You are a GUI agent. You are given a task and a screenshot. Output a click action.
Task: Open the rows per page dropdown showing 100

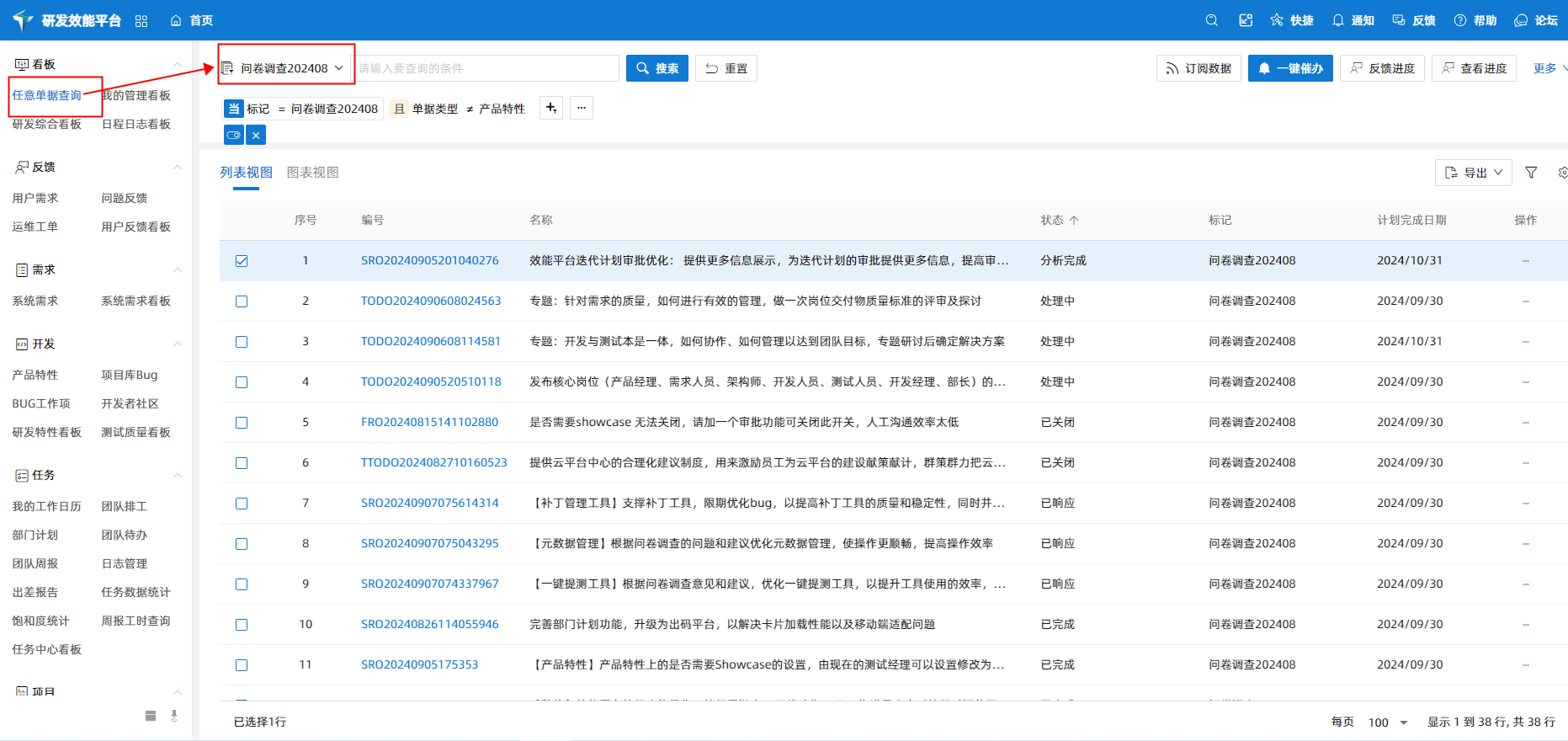1388,722
